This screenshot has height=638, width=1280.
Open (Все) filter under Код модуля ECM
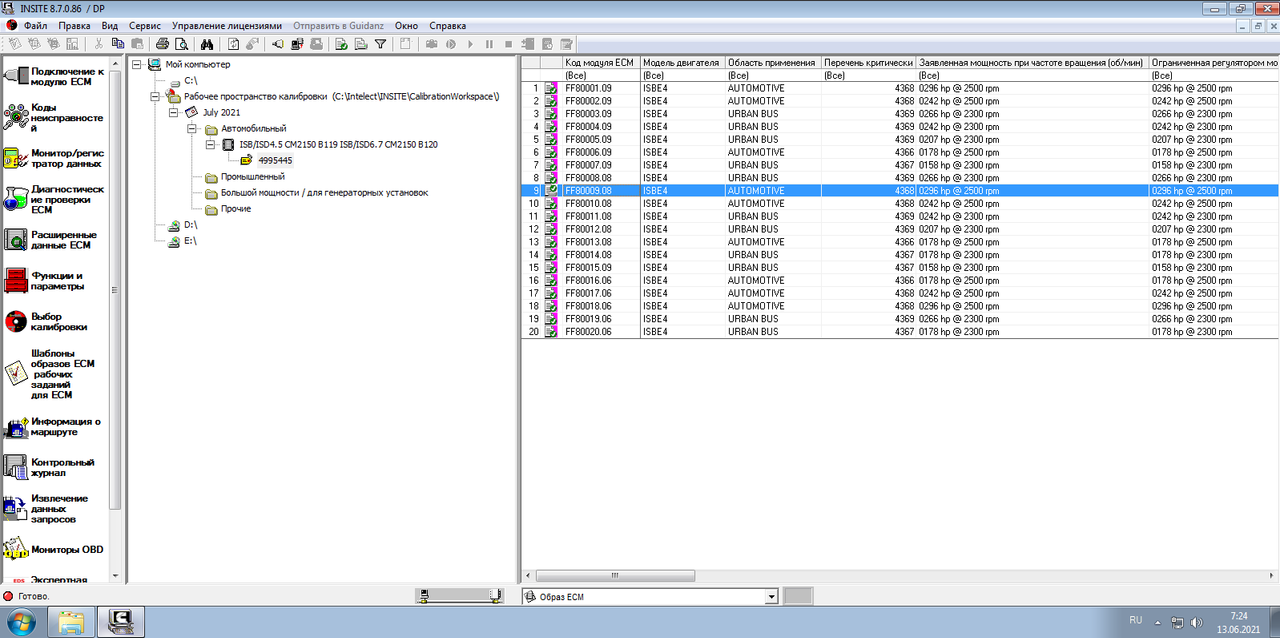pyautogui.click(x=601, y=75)
